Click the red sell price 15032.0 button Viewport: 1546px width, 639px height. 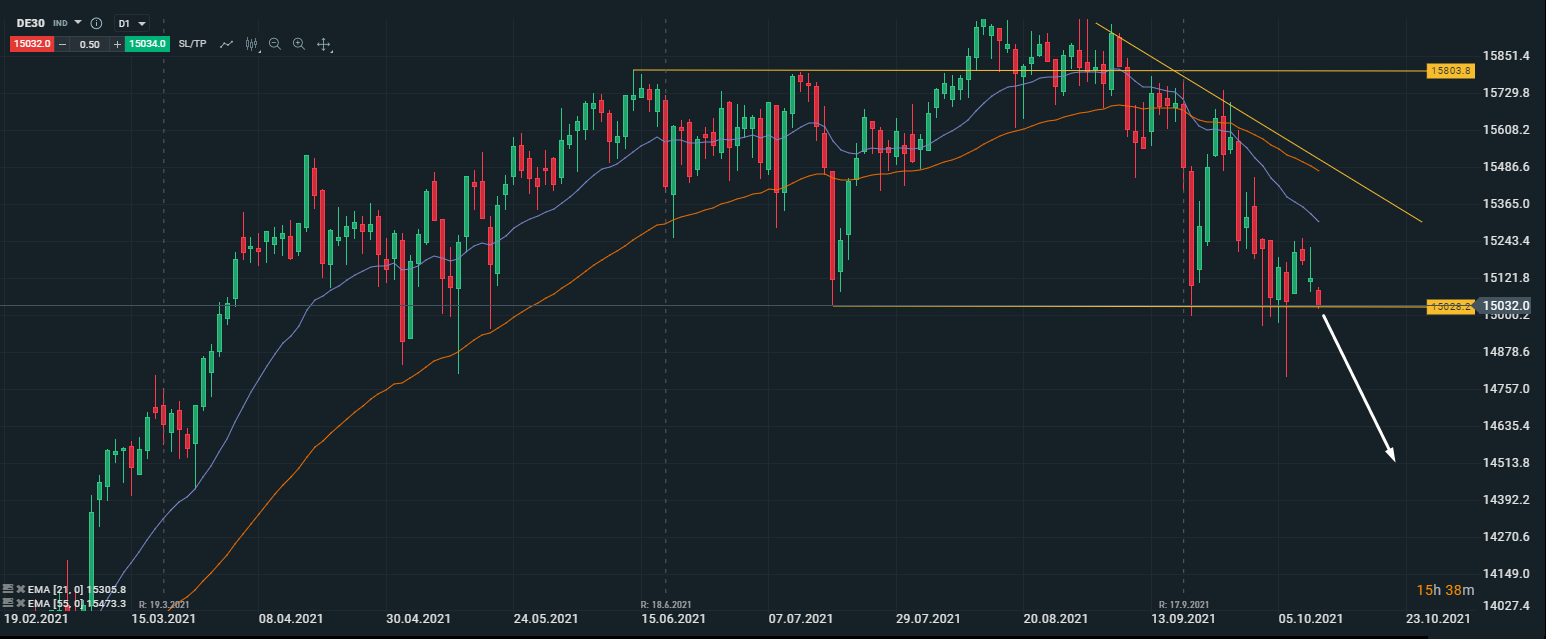click(31, 44)
